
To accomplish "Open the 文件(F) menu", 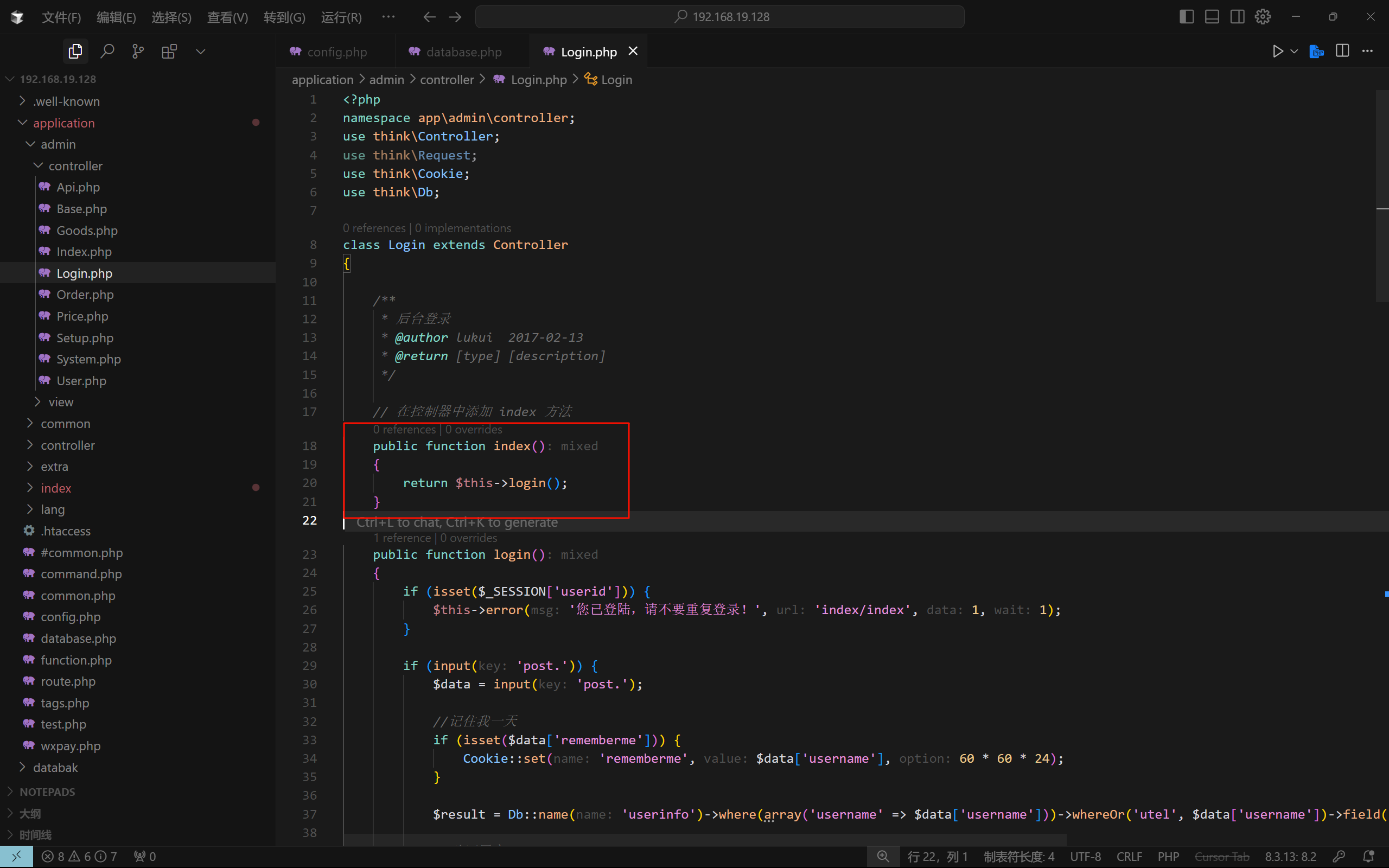I will [x=61, y=17].
